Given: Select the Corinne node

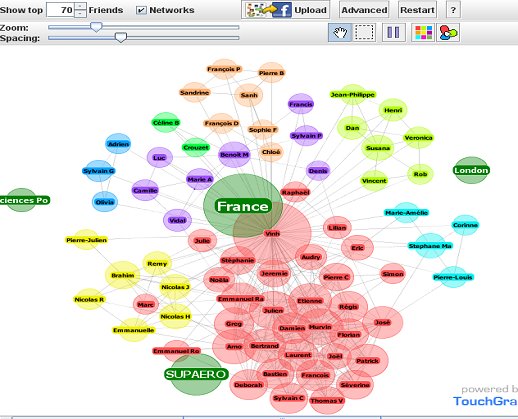Looking at the screenshot, I should pos(465,225).
